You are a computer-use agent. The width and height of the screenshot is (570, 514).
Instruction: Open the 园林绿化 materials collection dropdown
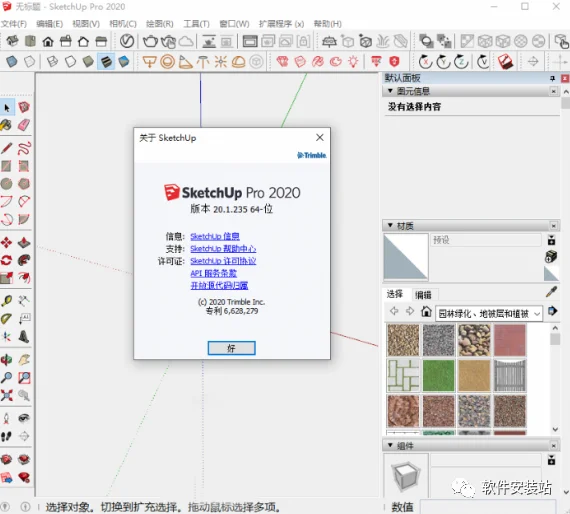(489, 313)
